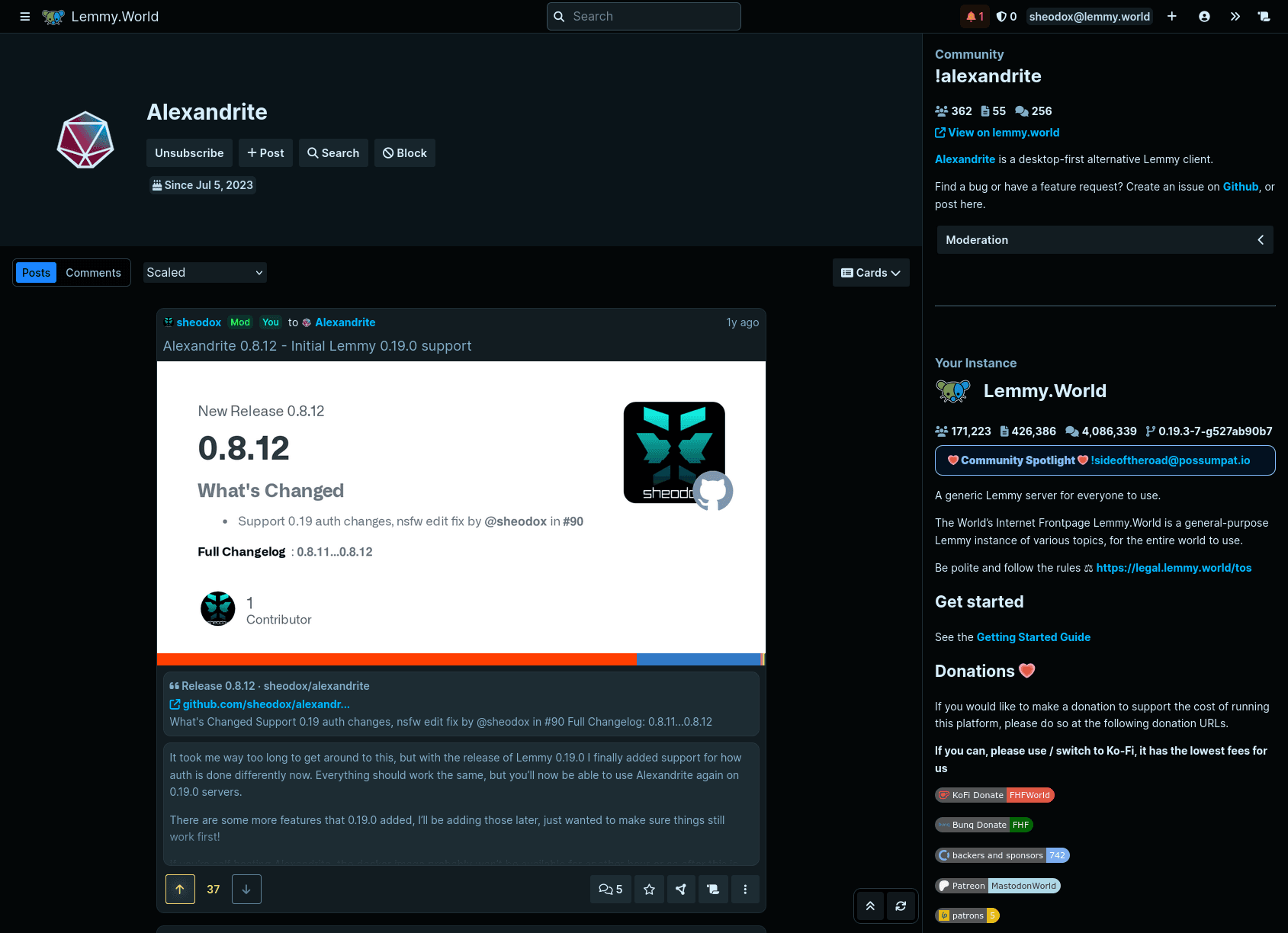Collapse the Moderation section
Viewport: 1288px width, 933px height.
pos(1260,239)
